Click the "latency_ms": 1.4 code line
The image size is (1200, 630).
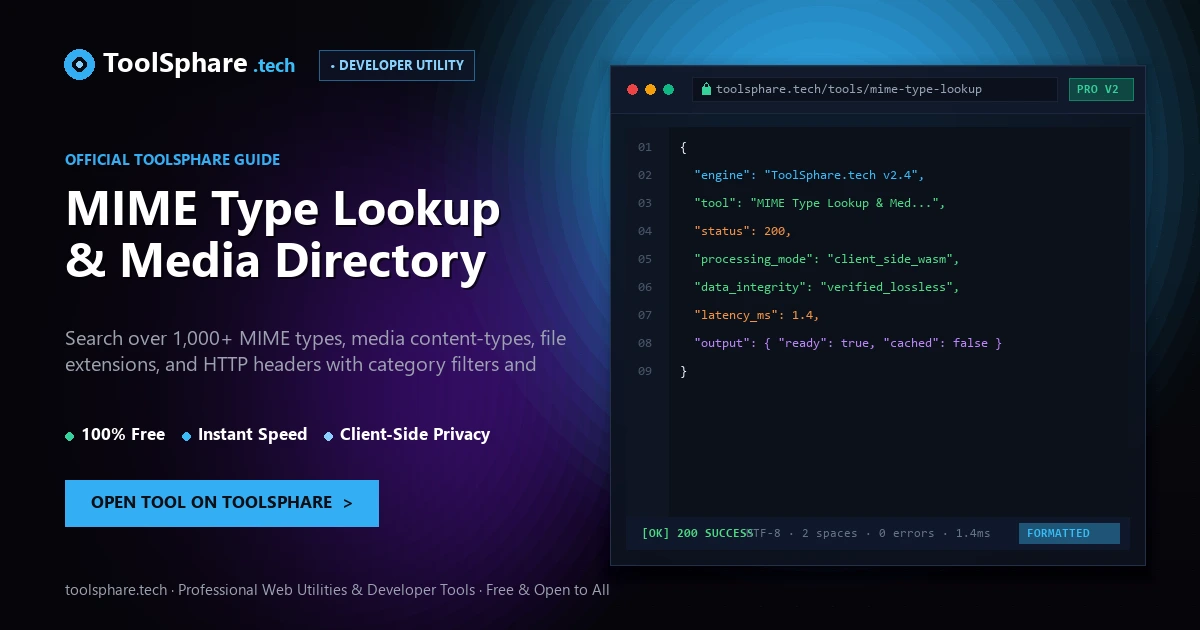coord(757,315)
